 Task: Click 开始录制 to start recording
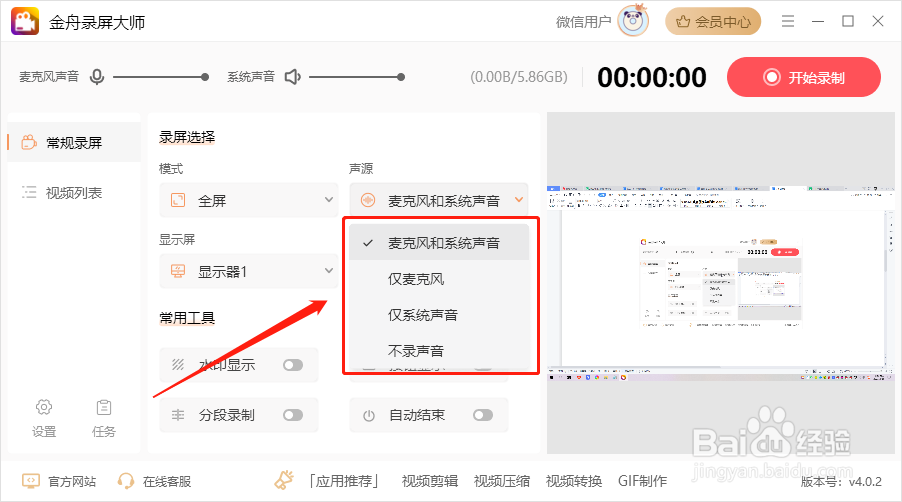804,77
